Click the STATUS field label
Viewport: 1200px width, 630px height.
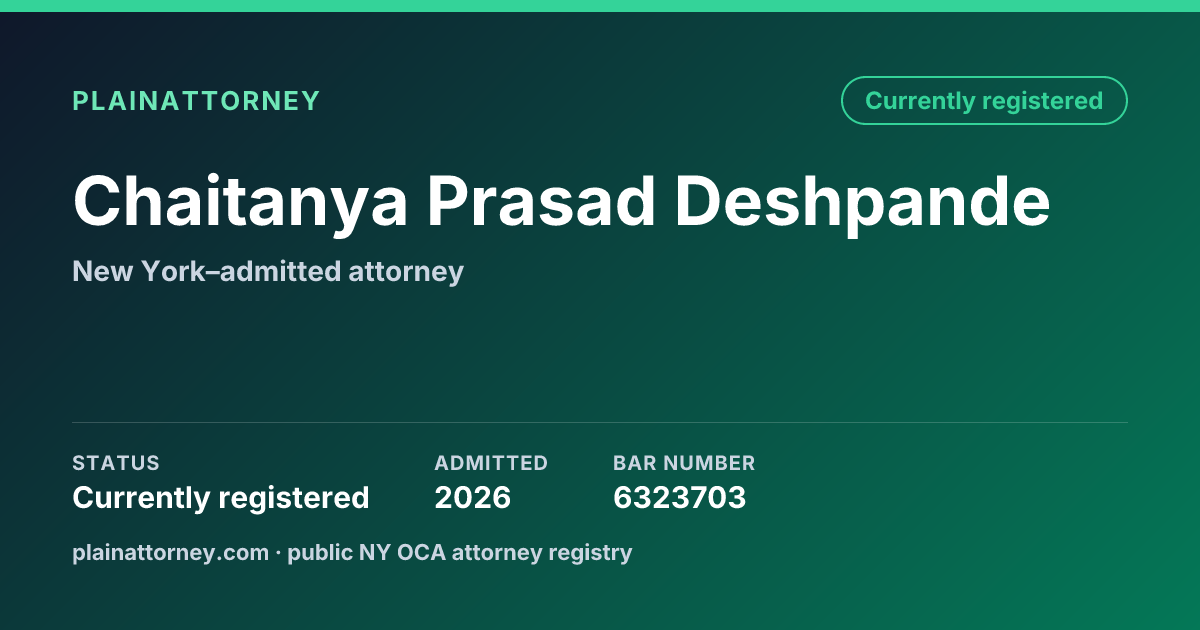point(116,463)
